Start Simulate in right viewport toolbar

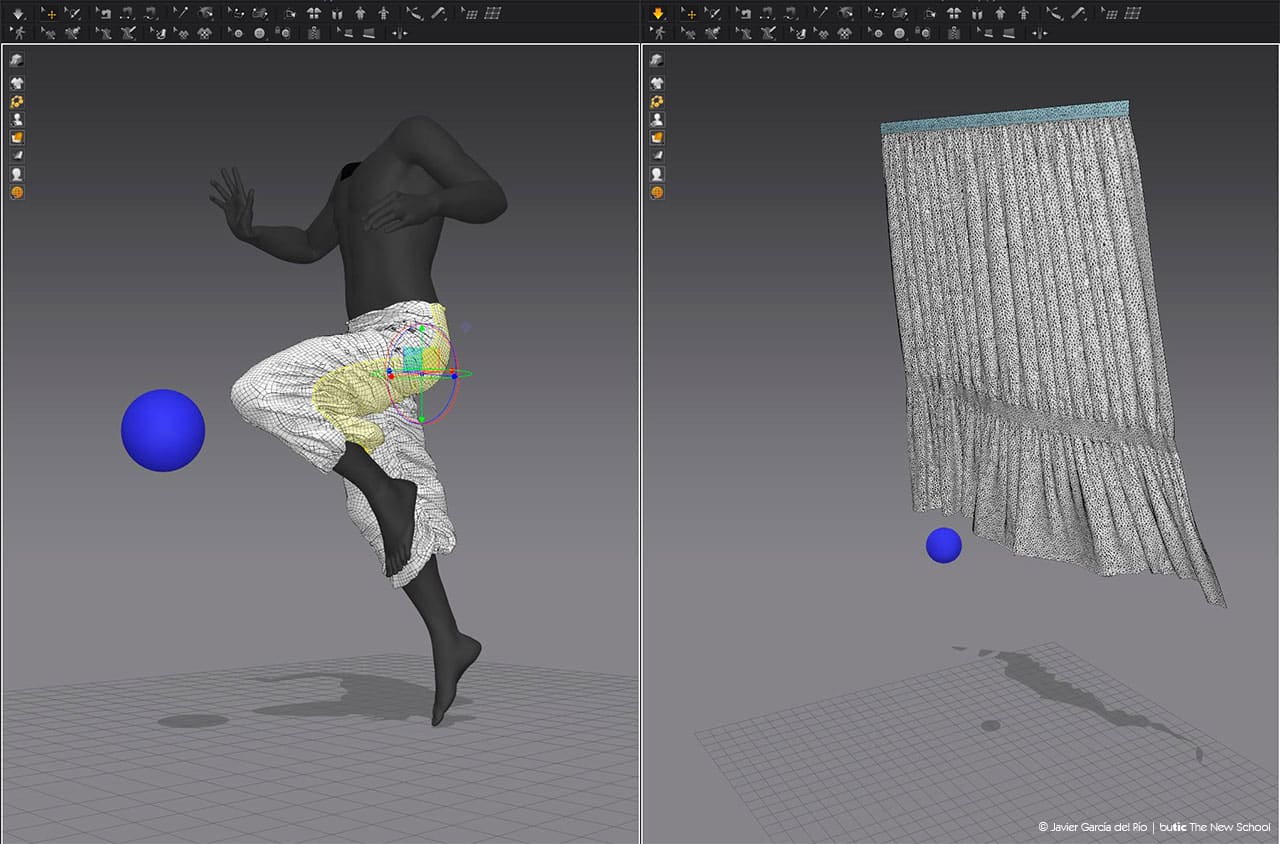pyautogui.click(x=657, y=14)
